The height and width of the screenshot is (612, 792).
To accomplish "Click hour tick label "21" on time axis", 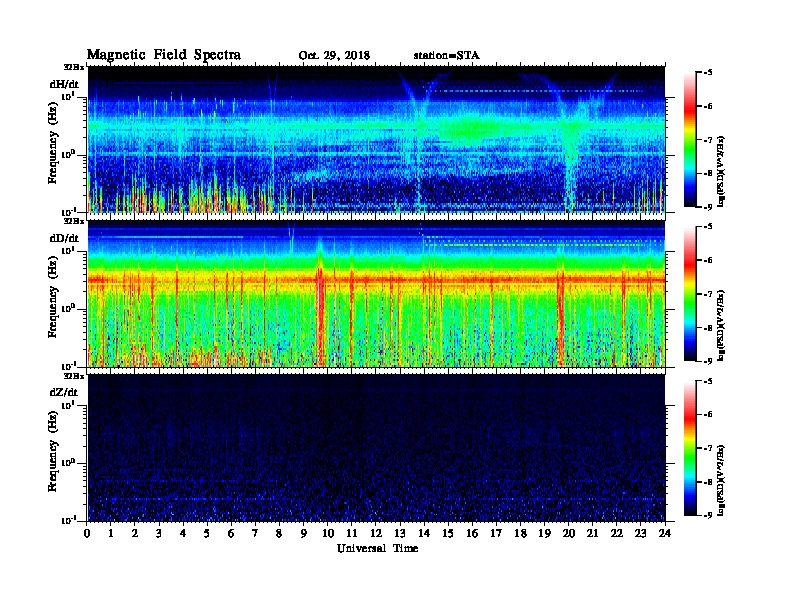I will click(592, 533).
